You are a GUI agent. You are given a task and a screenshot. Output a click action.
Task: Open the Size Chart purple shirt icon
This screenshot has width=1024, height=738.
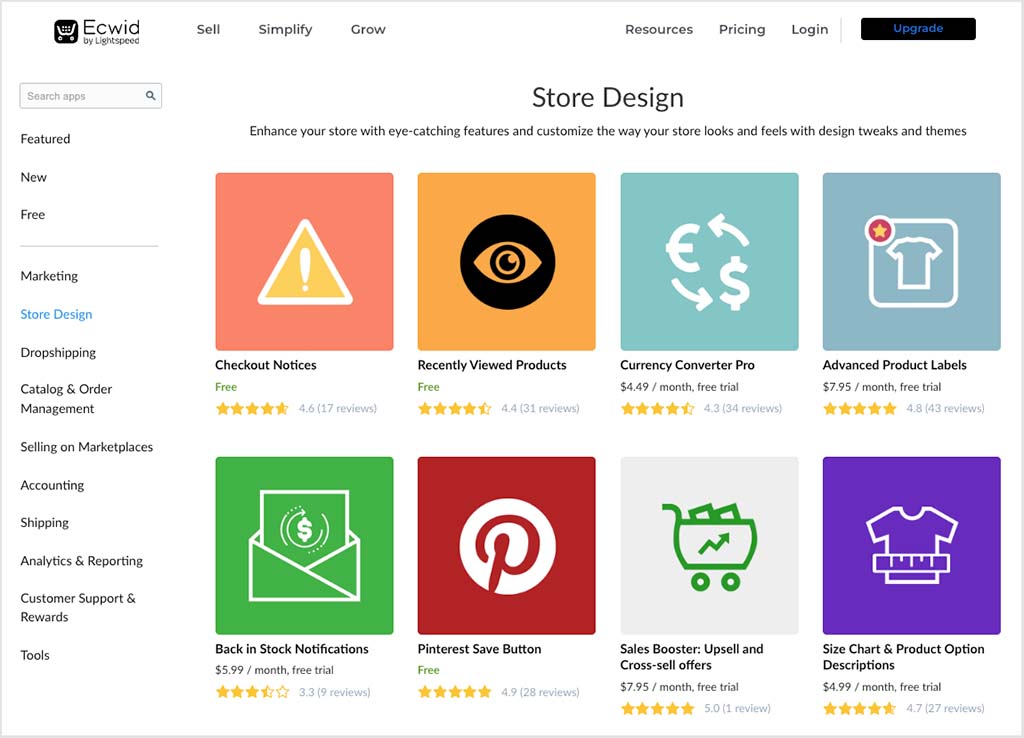[912, 545]
